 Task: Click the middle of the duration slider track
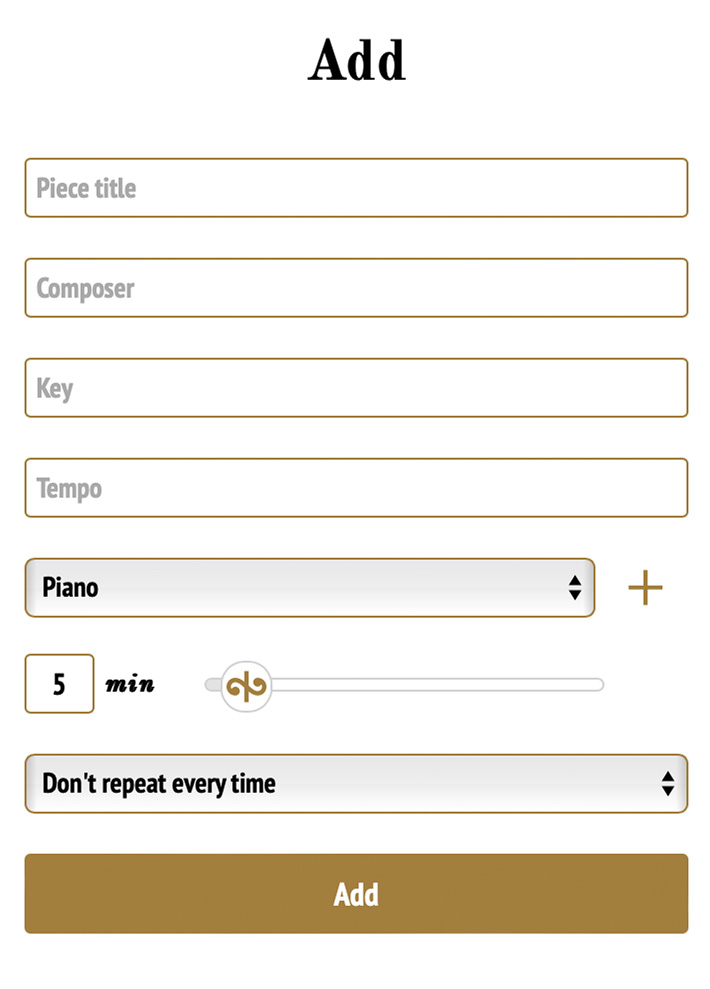pyautogui.click(x=404, y=685)
